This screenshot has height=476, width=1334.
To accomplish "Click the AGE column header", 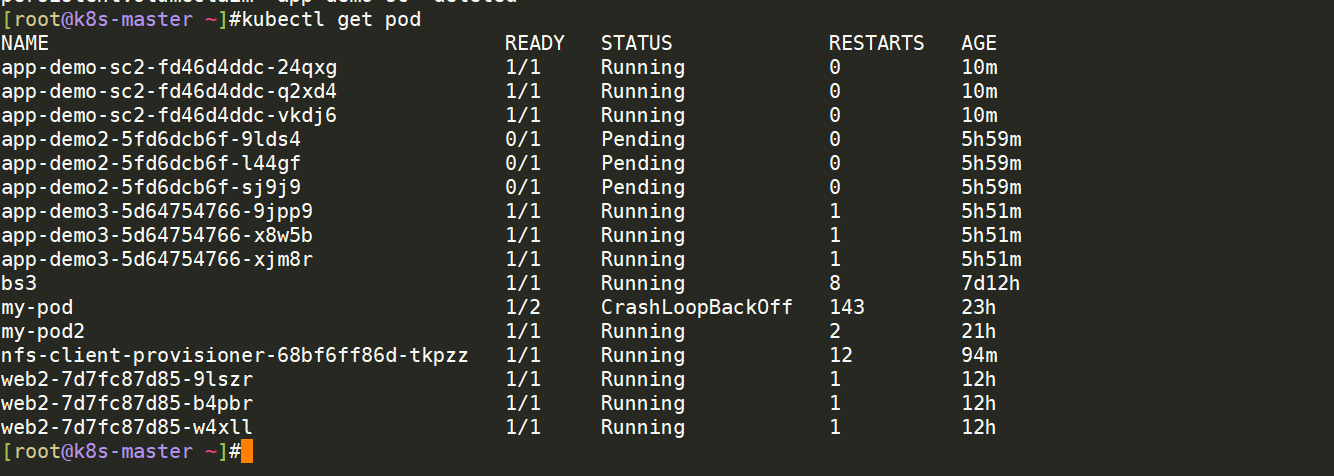I will 979,44.
